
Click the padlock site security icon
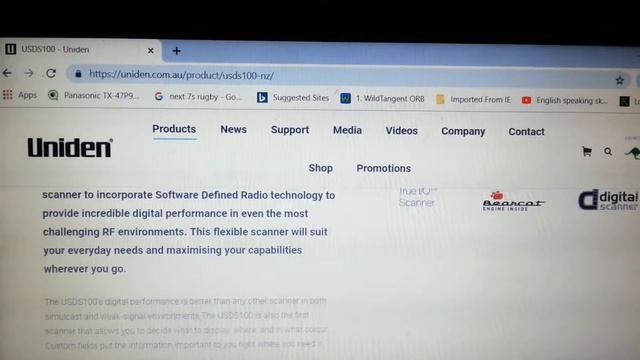pos(78,74)
